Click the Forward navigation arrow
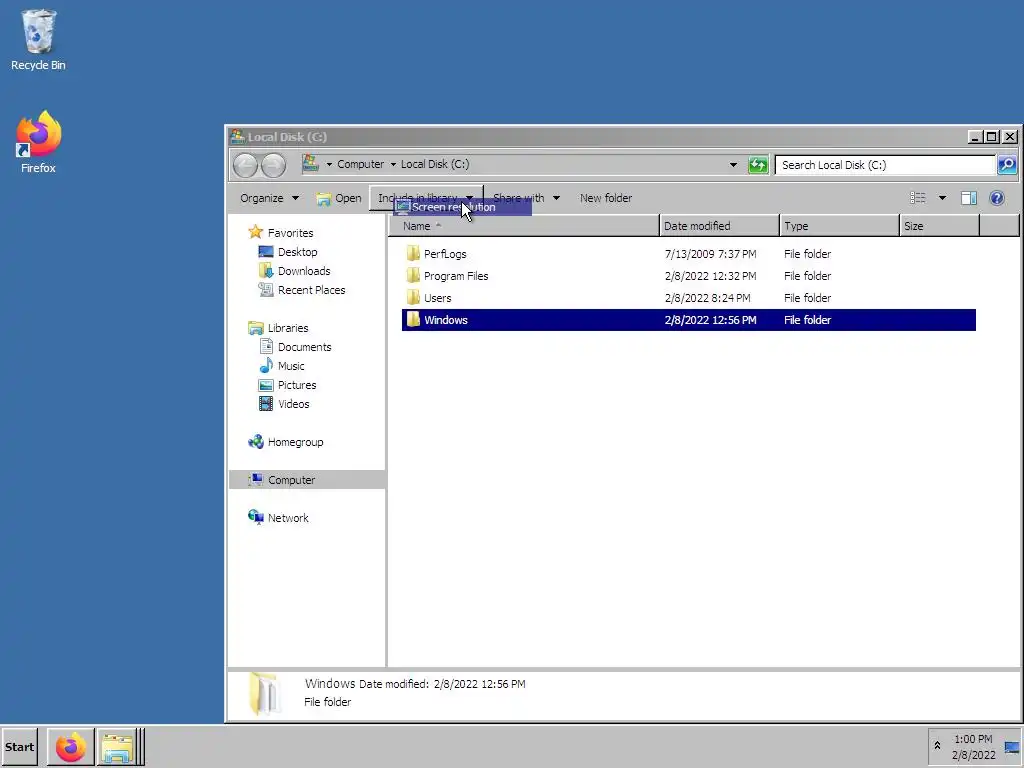The image size is (1024, 768). 273,165
